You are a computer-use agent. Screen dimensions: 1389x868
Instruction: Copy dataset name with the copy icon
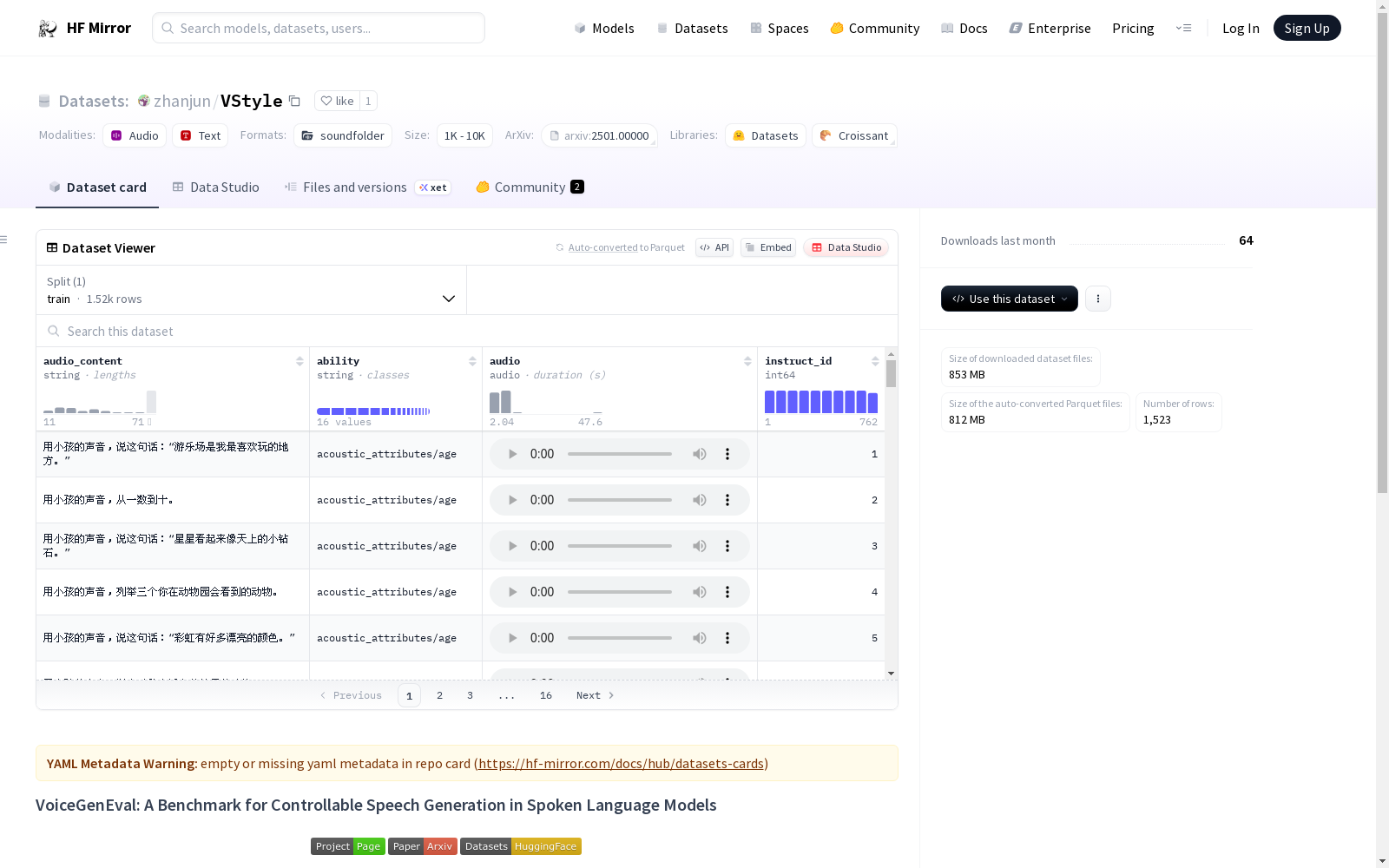click(x=295, y=101)
